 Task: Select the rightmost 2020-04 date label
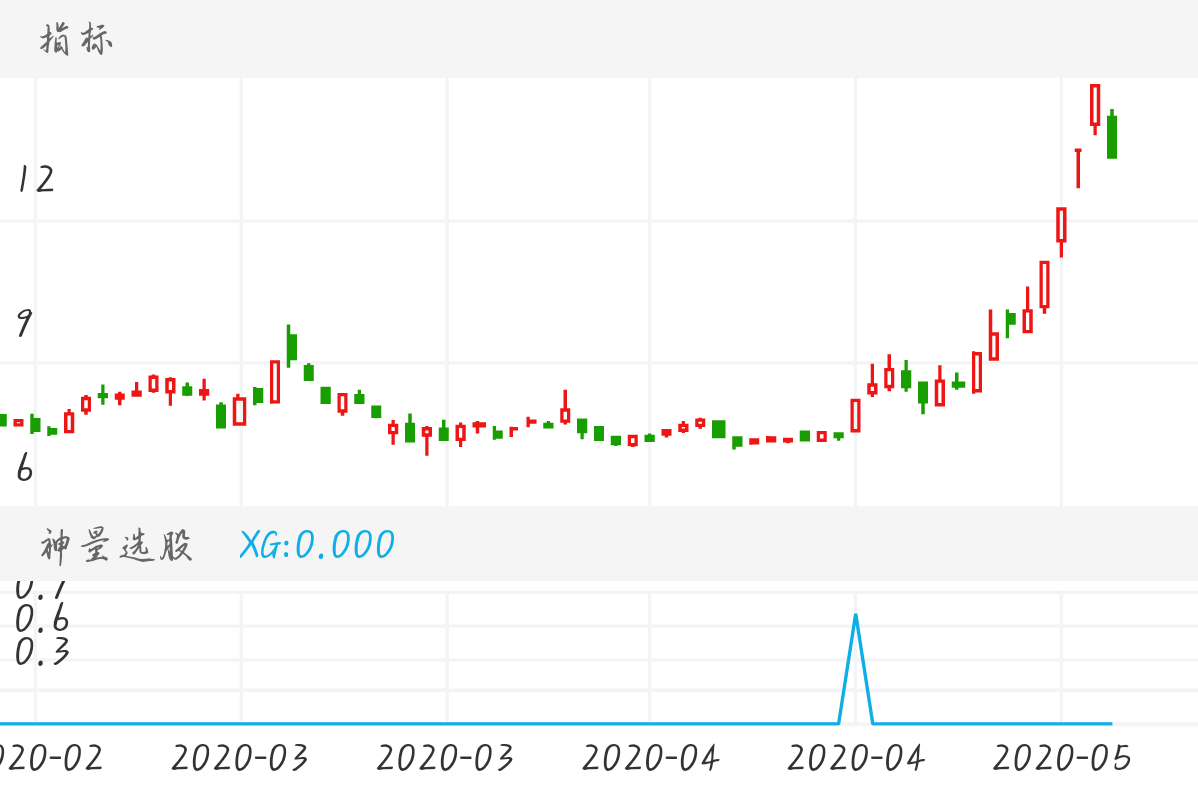point(856,759)
